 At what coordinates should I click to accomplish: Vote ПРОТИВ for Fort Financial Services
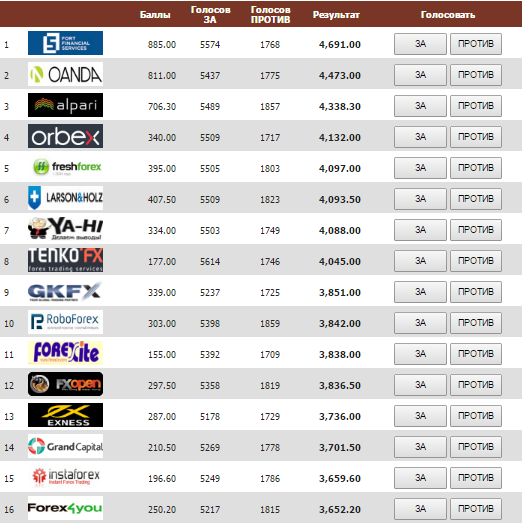pos(476,44)
